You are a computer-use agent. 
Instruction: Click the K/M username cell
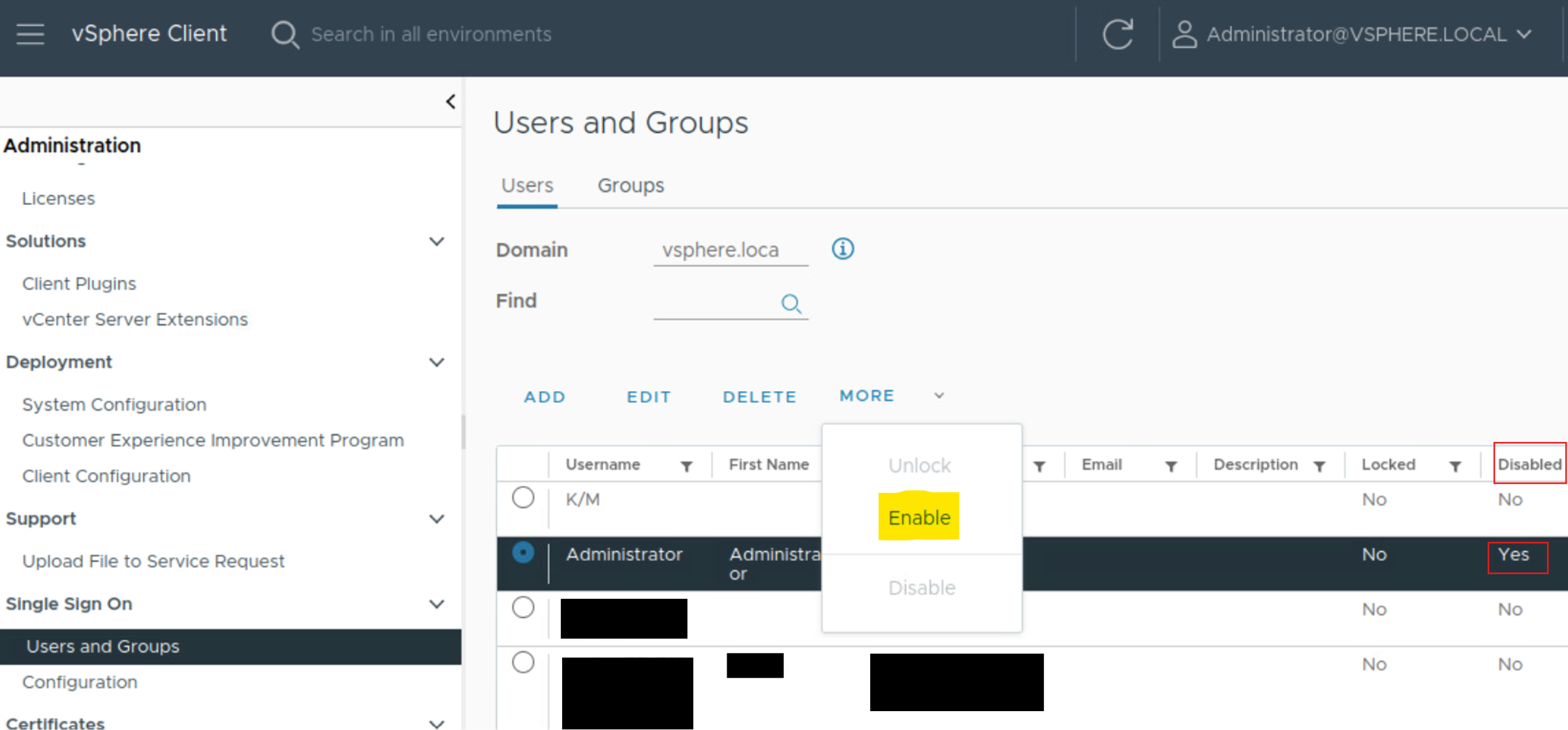click(582, 500)
